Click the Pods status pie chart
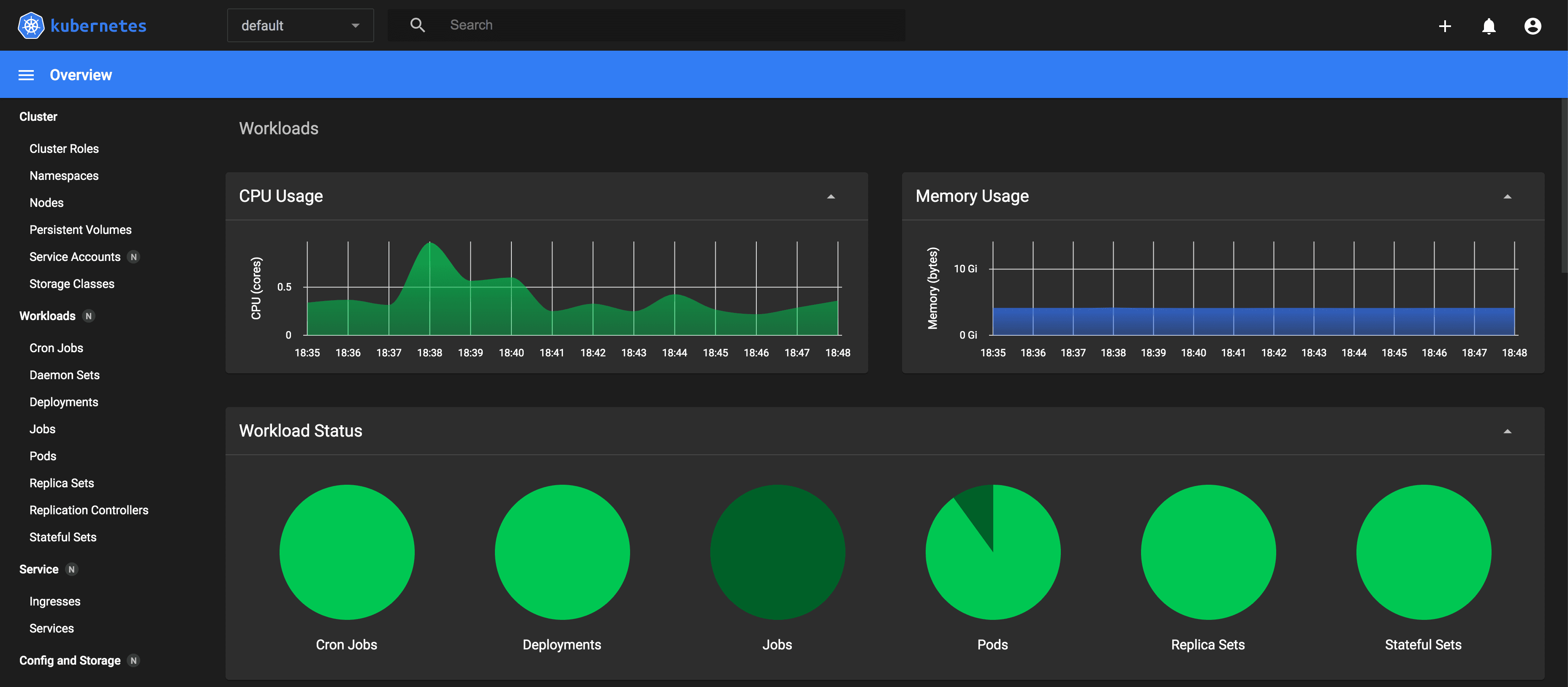The image size is (1568, 687). (992, 552)
